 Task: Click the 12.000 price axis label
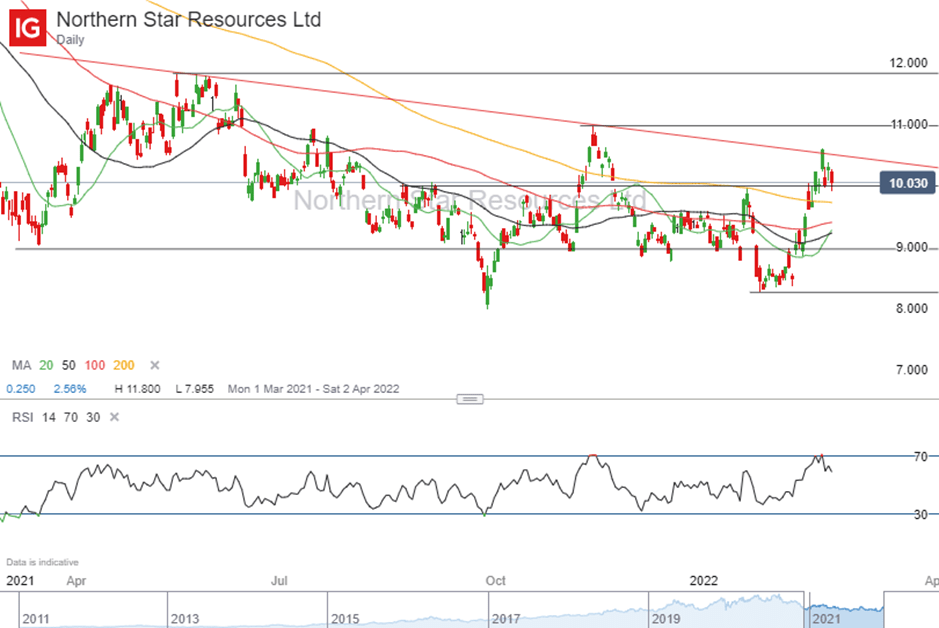click(x=908, y=63)
